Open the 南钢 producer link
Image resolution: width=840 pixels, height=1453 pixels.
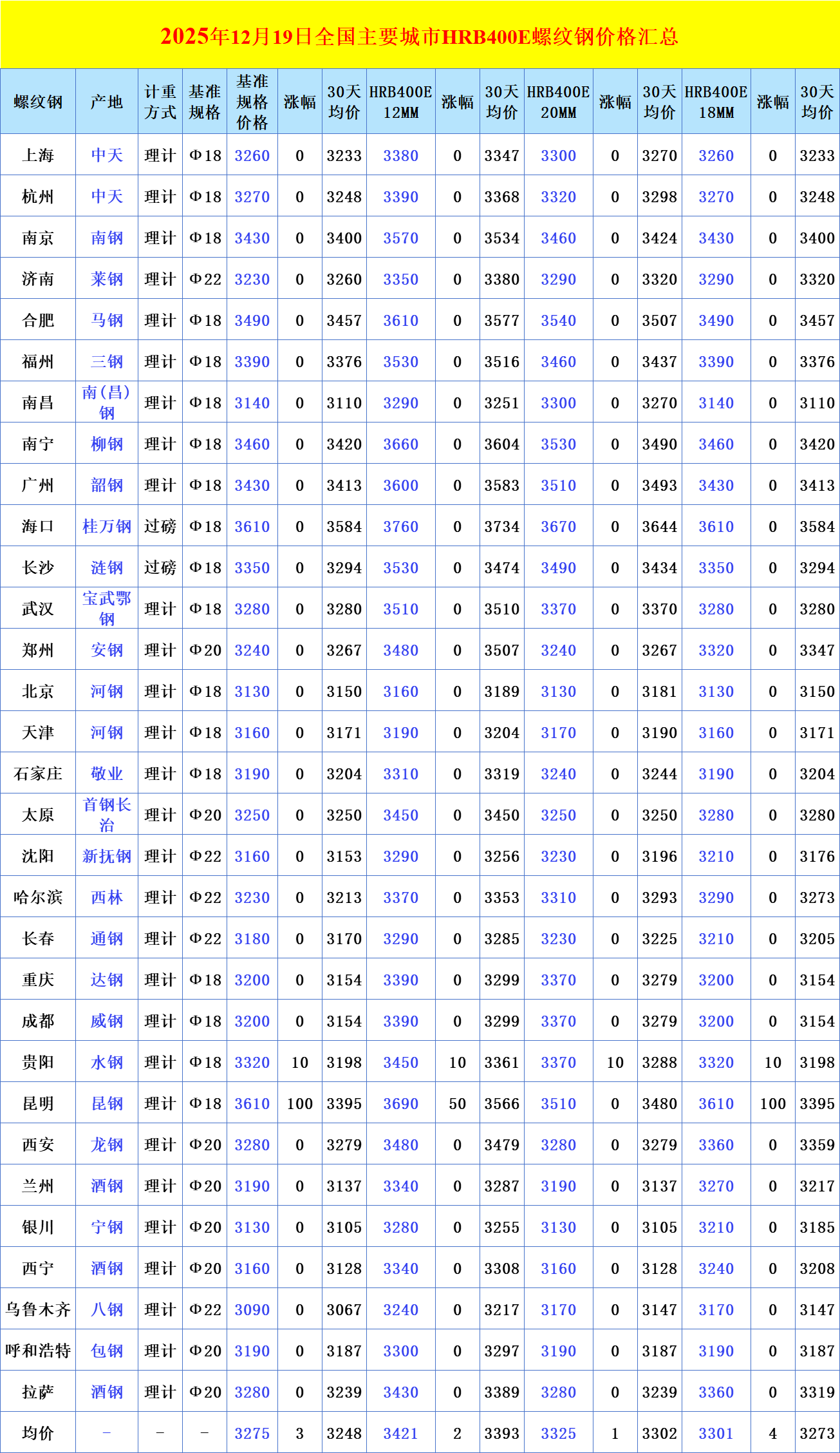click(107, 238)
